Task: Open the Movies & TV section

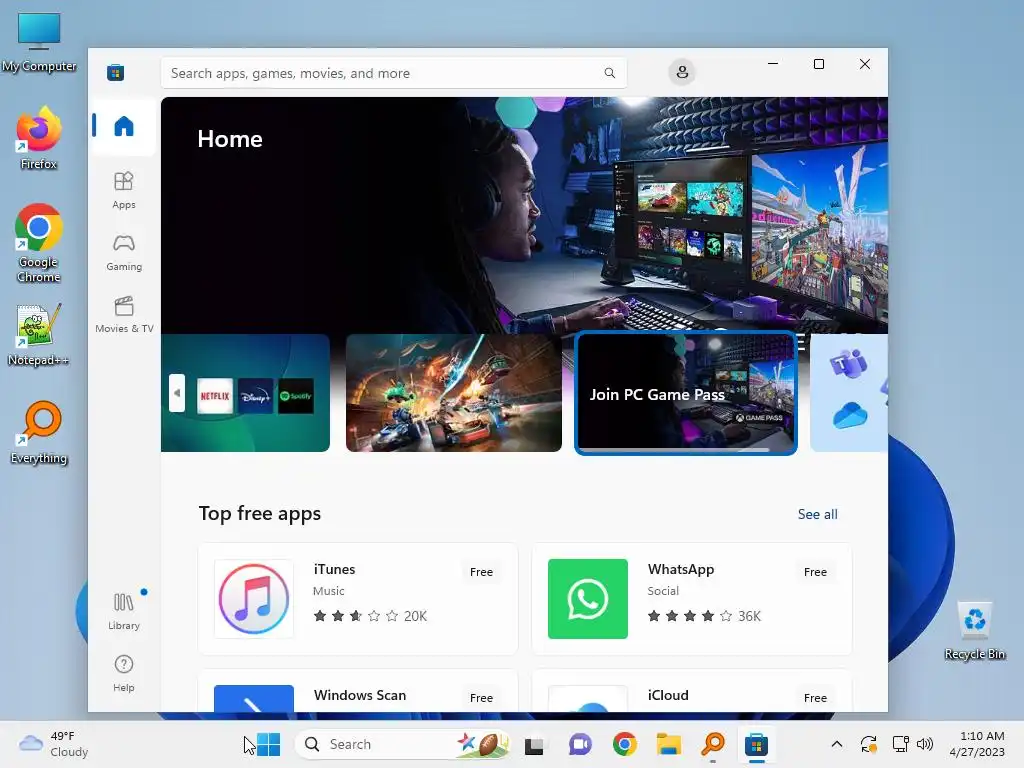Action: [123, 314]
